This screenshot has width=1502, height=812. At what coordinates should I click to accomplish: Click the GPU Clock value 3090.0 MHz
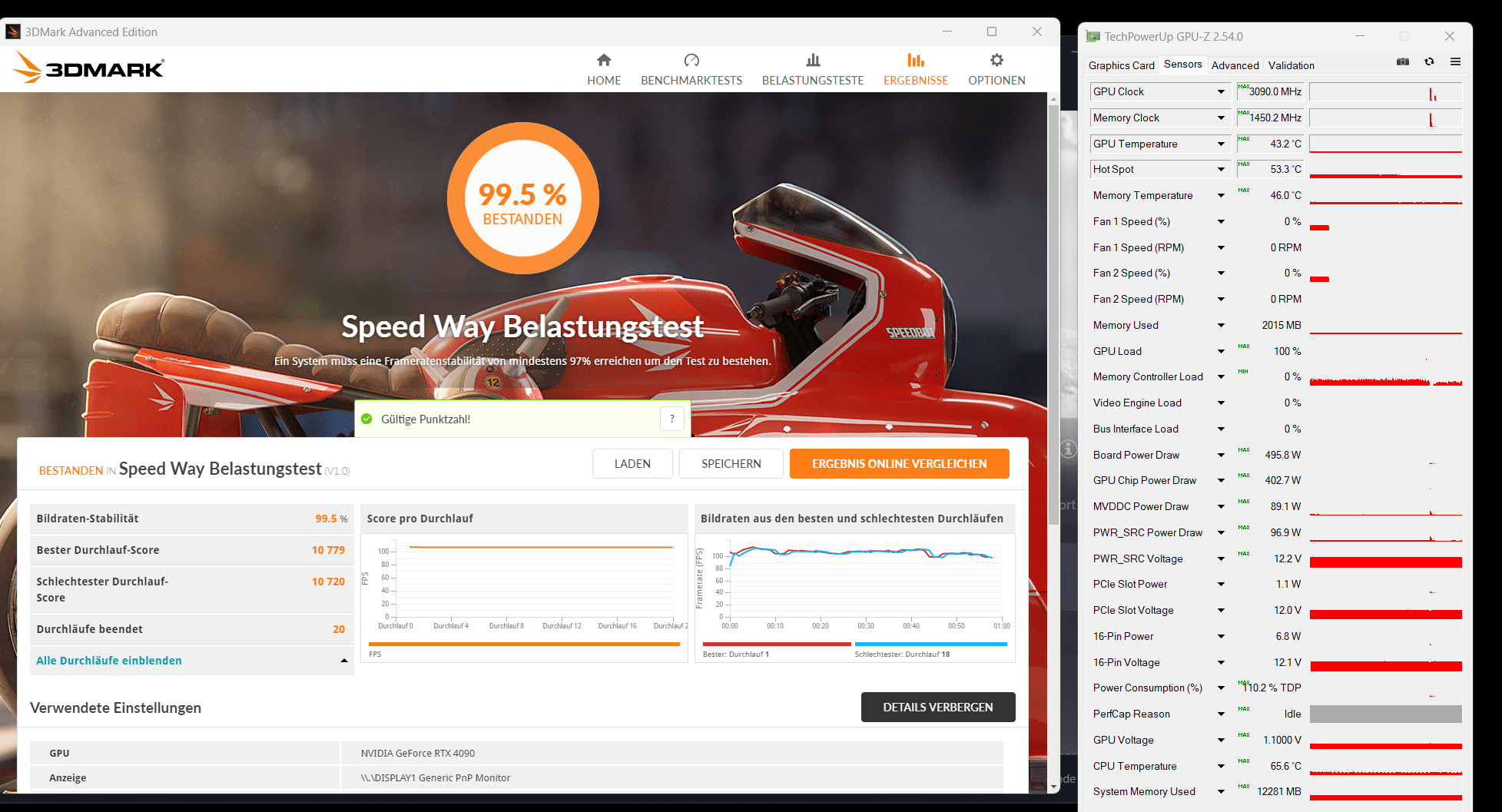pyautogui.click(x=1275, y=91)
